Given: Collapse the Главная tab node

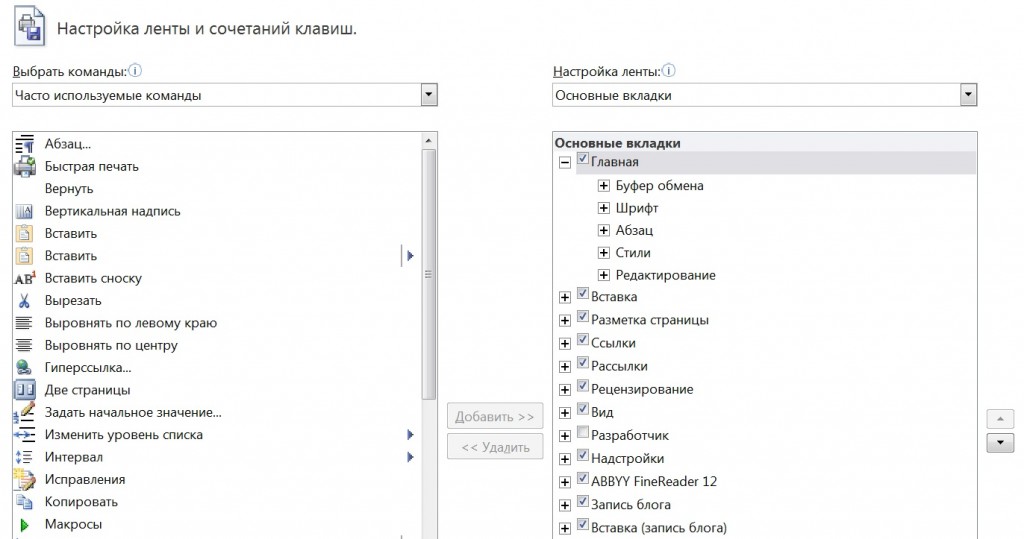Looking at the screenshot, I should coord(565,162).
